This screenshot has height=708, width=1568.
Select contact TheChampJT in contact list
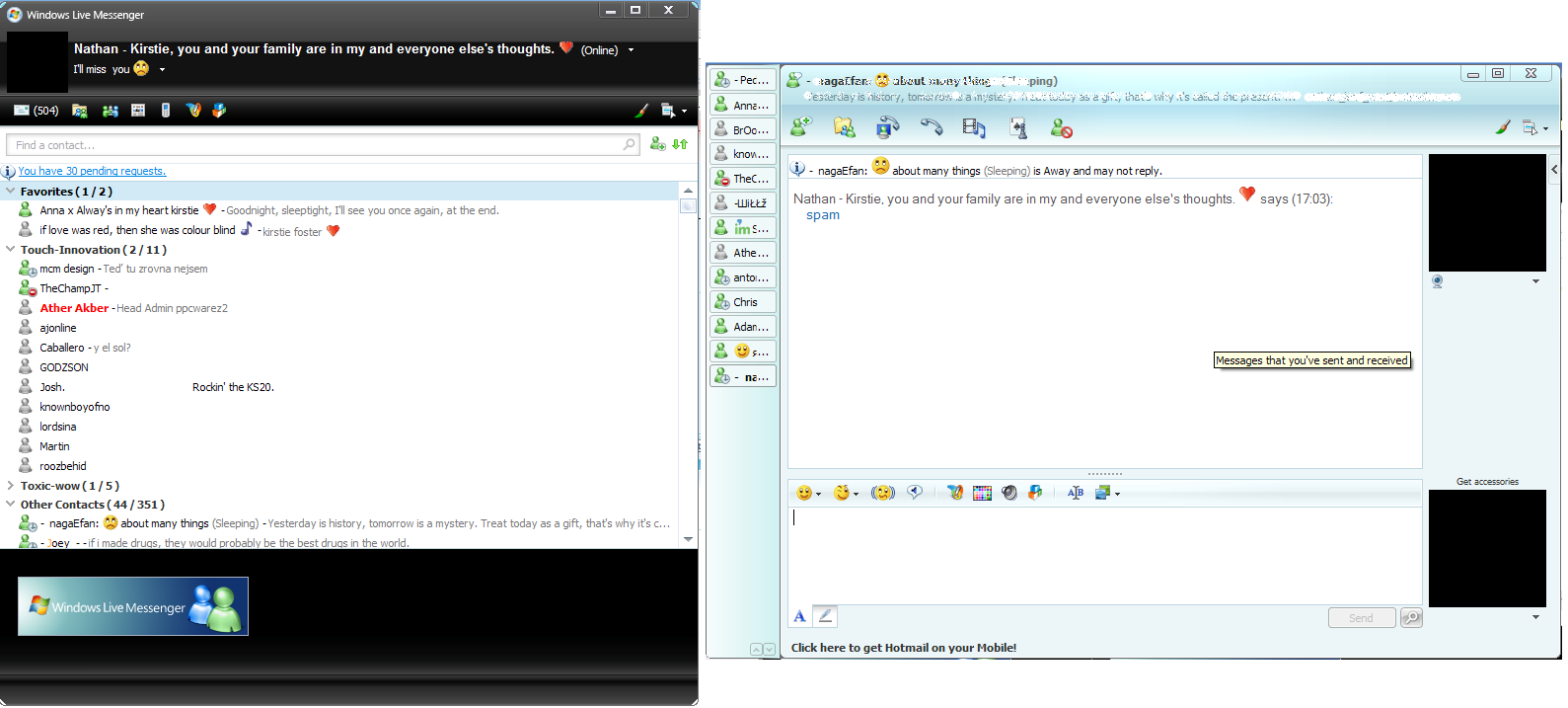(x=64, y=288)
